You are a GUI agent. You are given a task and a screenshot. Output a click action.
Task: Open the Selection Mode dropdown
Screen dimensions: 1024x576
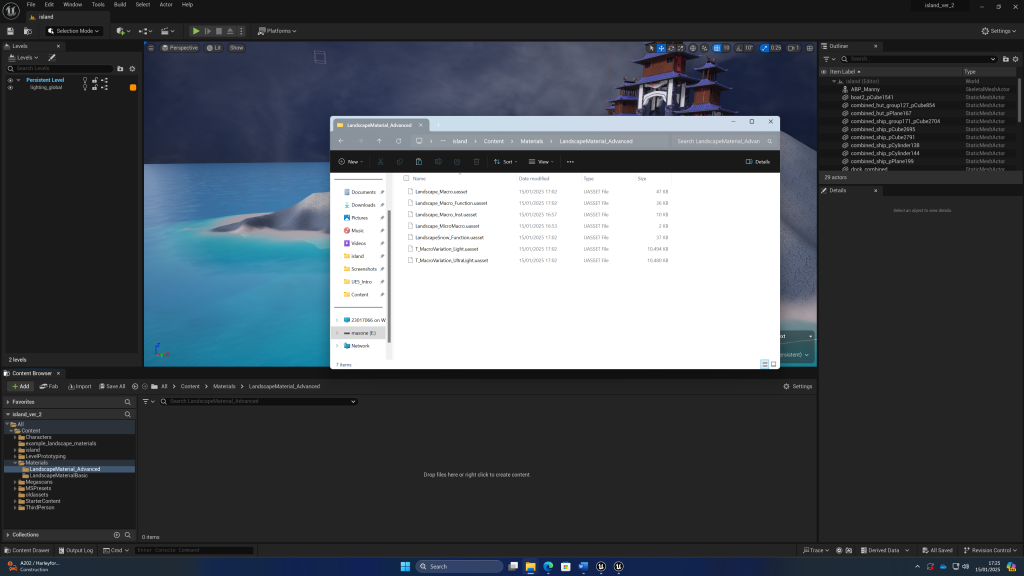74,31
